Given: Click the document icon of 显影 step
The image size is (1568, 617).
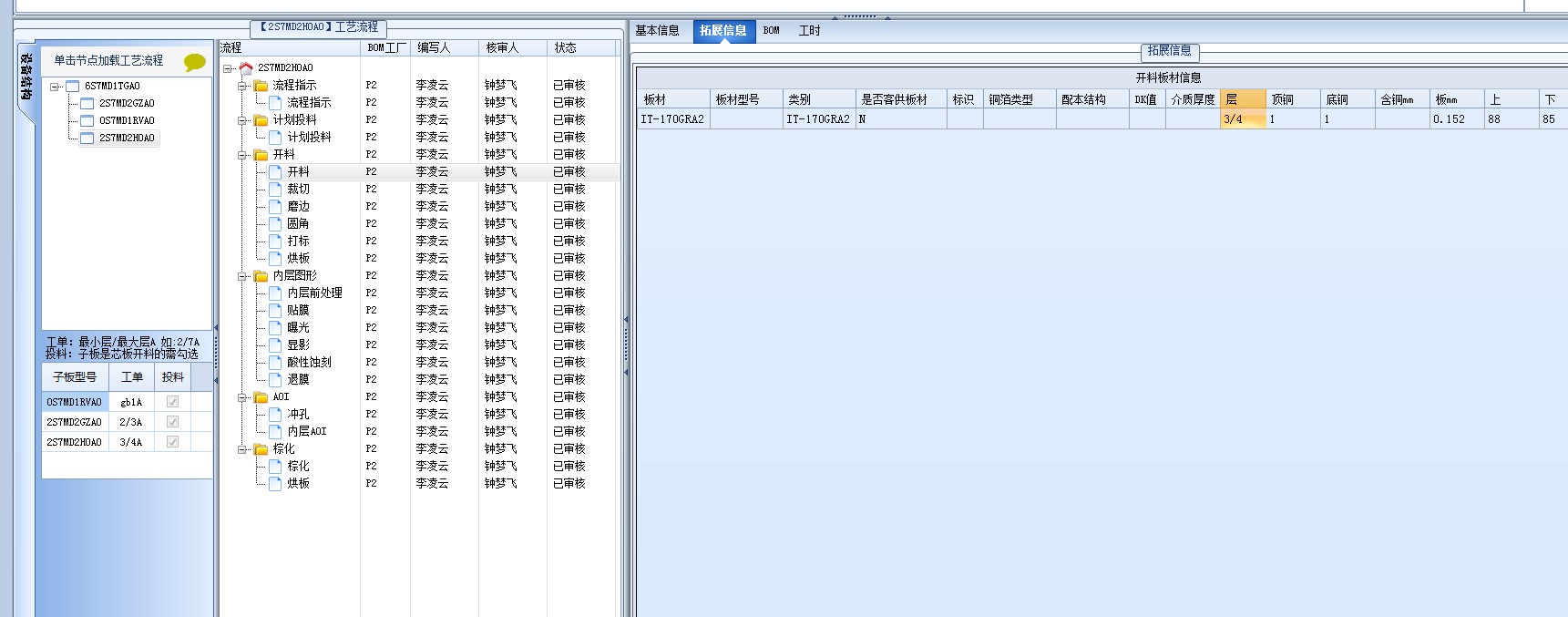Looking at the screenshot, I should click(275, 344).
